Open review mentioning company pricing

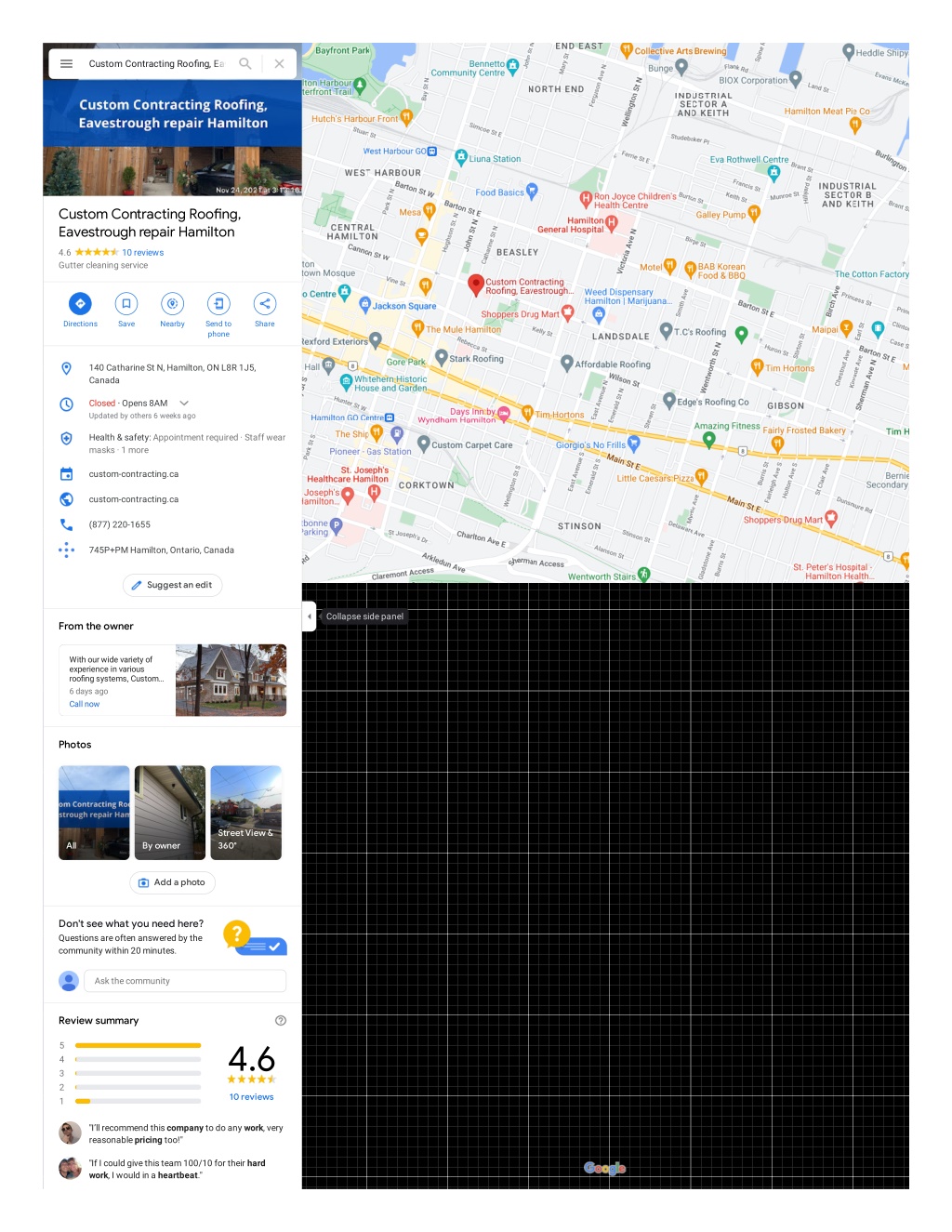point(172,1133)
